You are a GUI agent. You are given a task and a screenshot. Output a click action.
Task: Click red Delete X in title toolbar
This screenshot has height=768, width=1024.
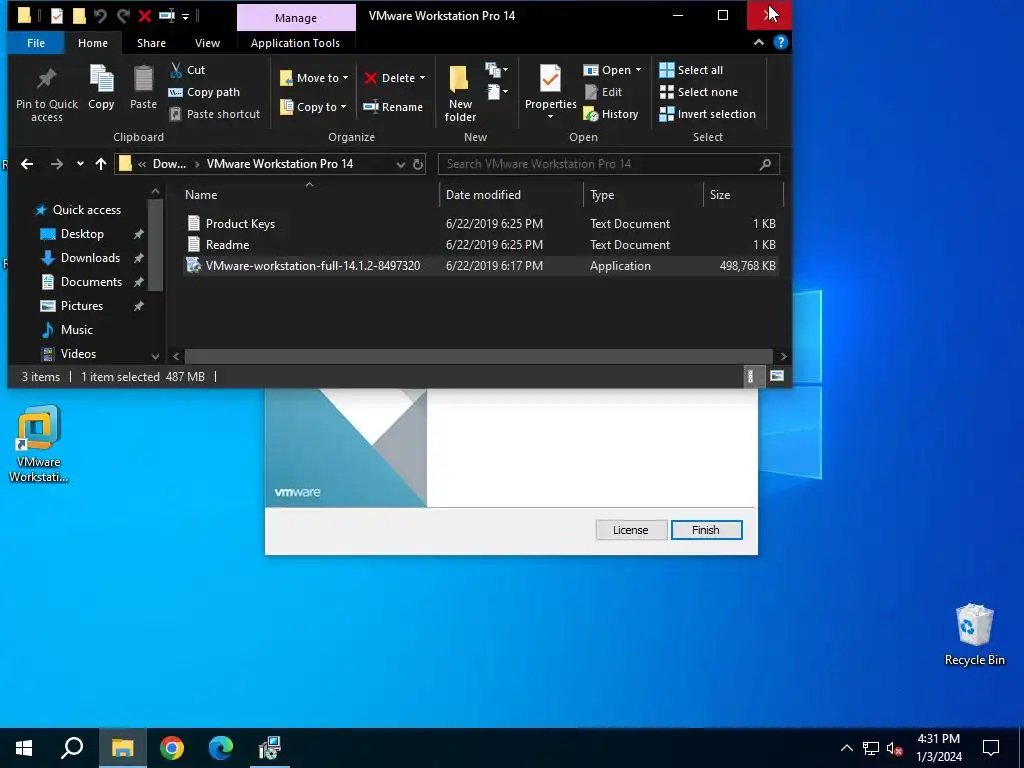(x=145, y=15)
